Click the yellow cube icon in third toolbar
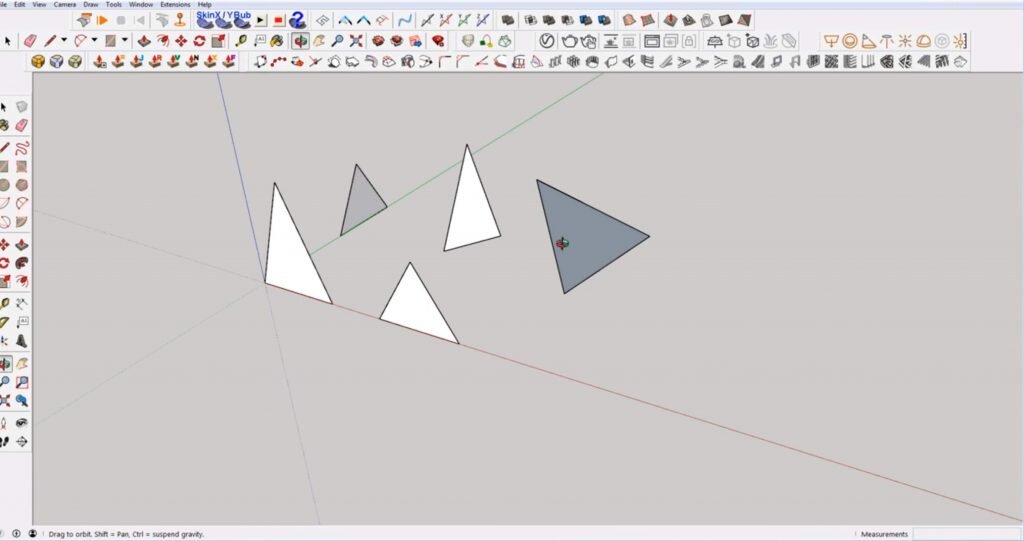Viewport: 1024px width, 541px height. tap(38, 61)
